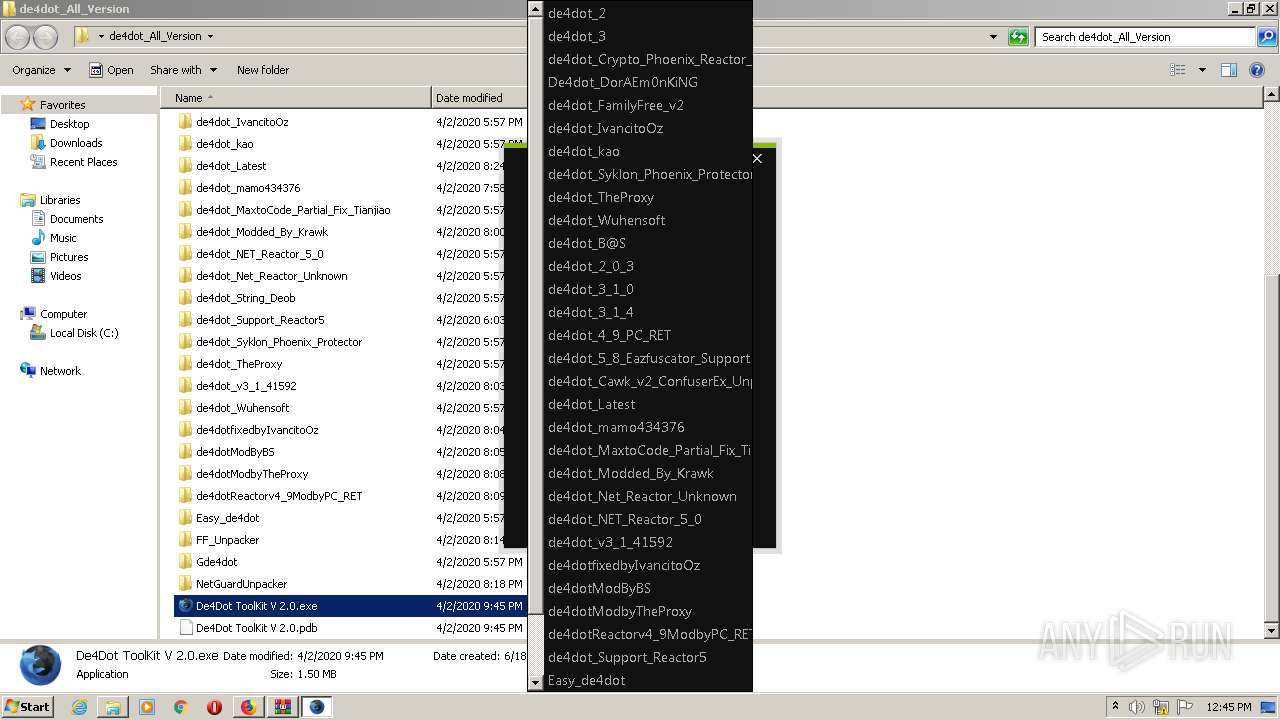Open Documents library in navigation pane
This screenshot has height=720, width=1280.
click(76, 219)
